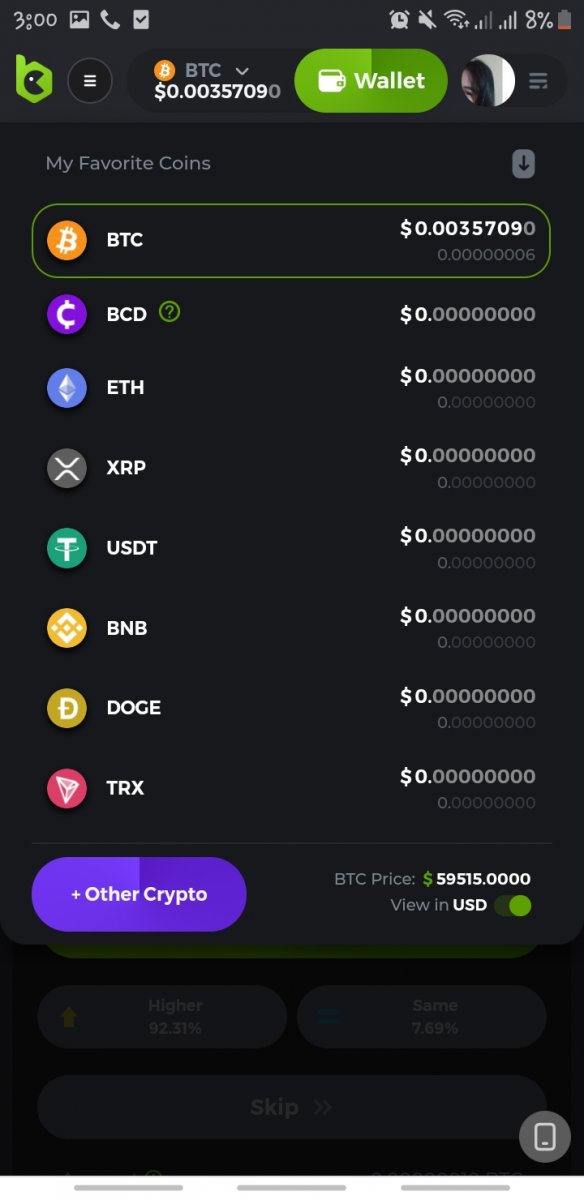This screenshot has height=1200, width=584.
Task: Open the list icon next to the avatar
Action: point(539,81)
